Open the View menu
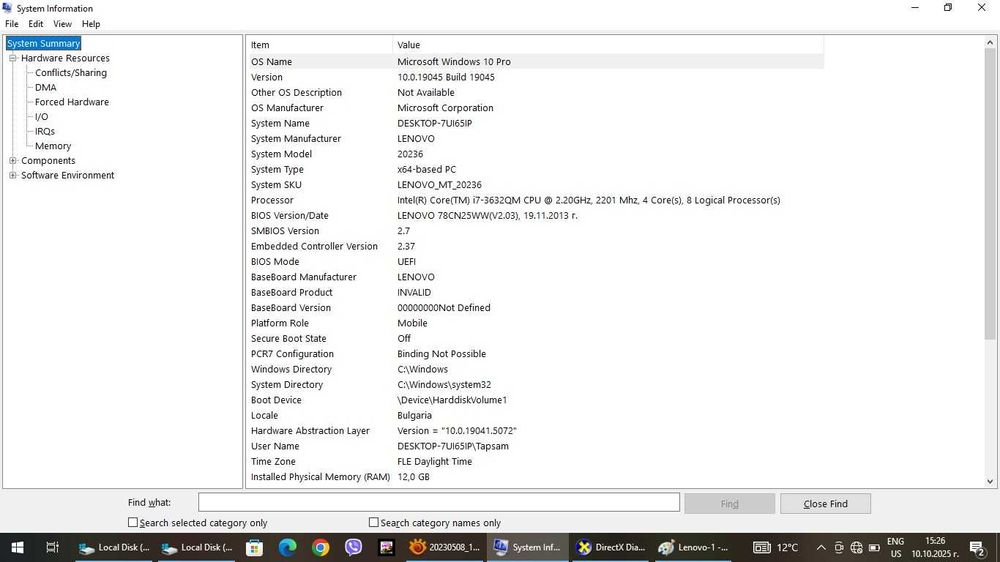The height and width of the screenshot is (562, 1000). click(x=62, y=24)
